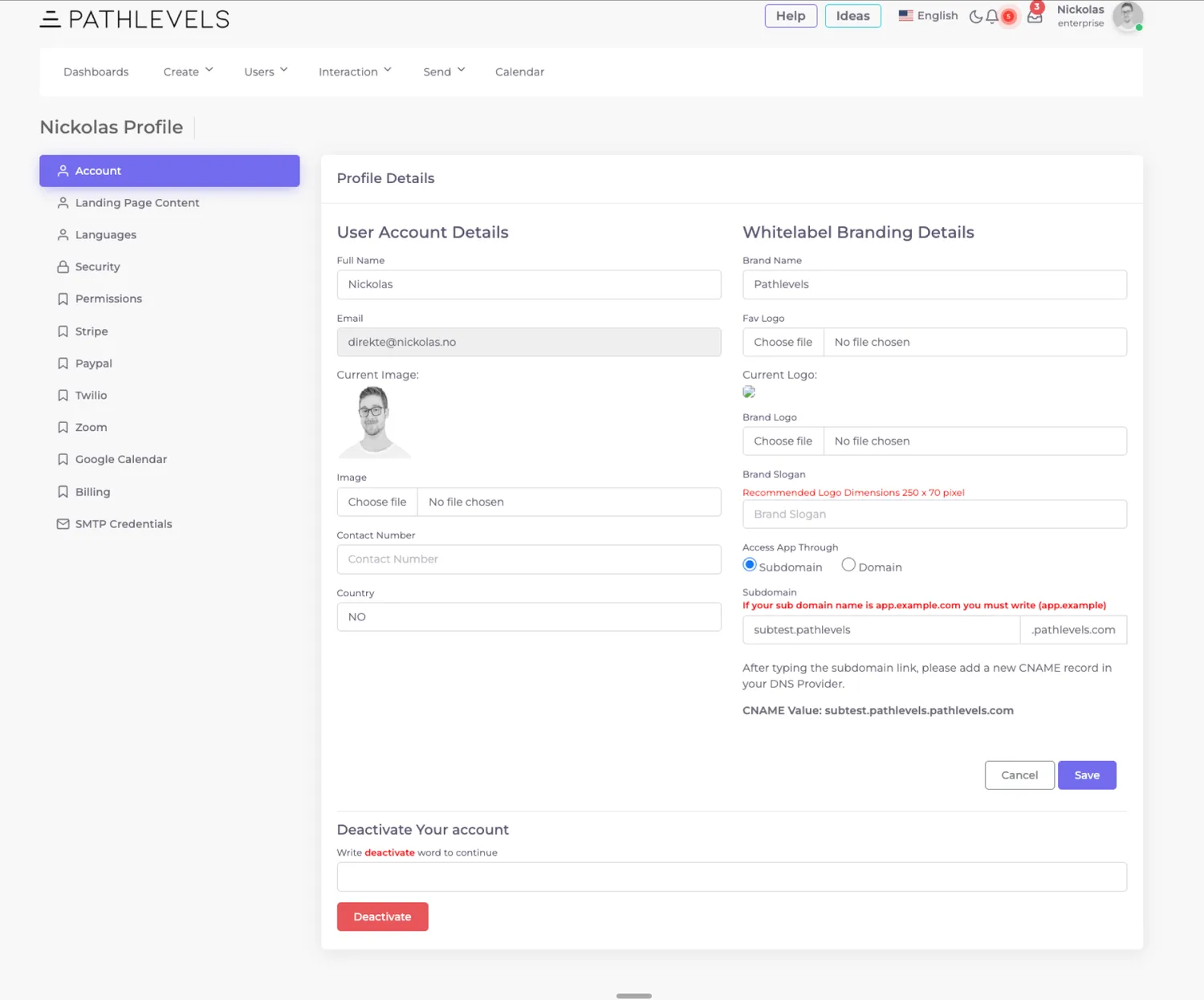Screen dimensions: 1204x1000
Task: Click the Save button
Action: pyautogui.click(x=1087, y=775)
